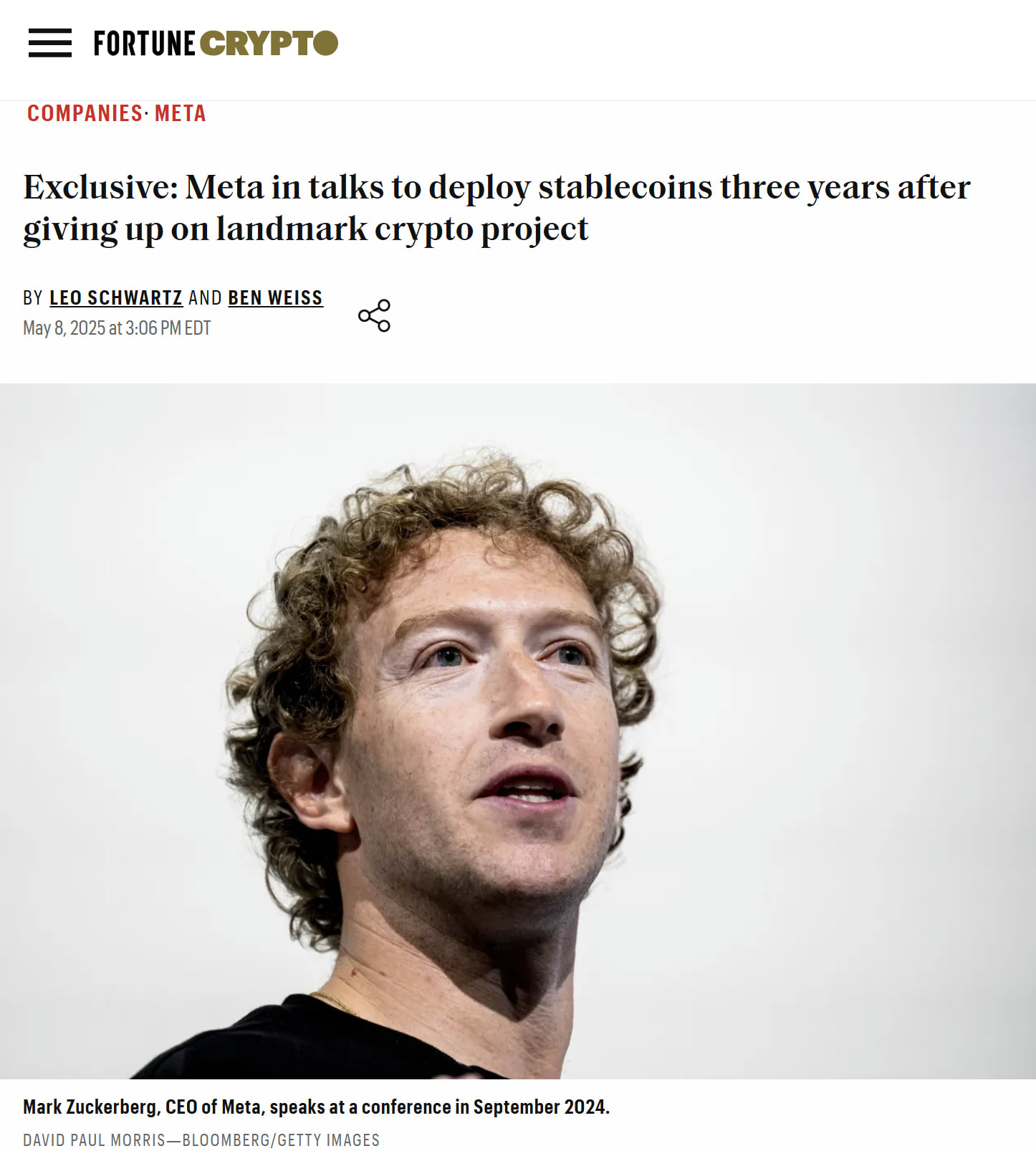Open the hero photo of the speaker

point(518,731)
